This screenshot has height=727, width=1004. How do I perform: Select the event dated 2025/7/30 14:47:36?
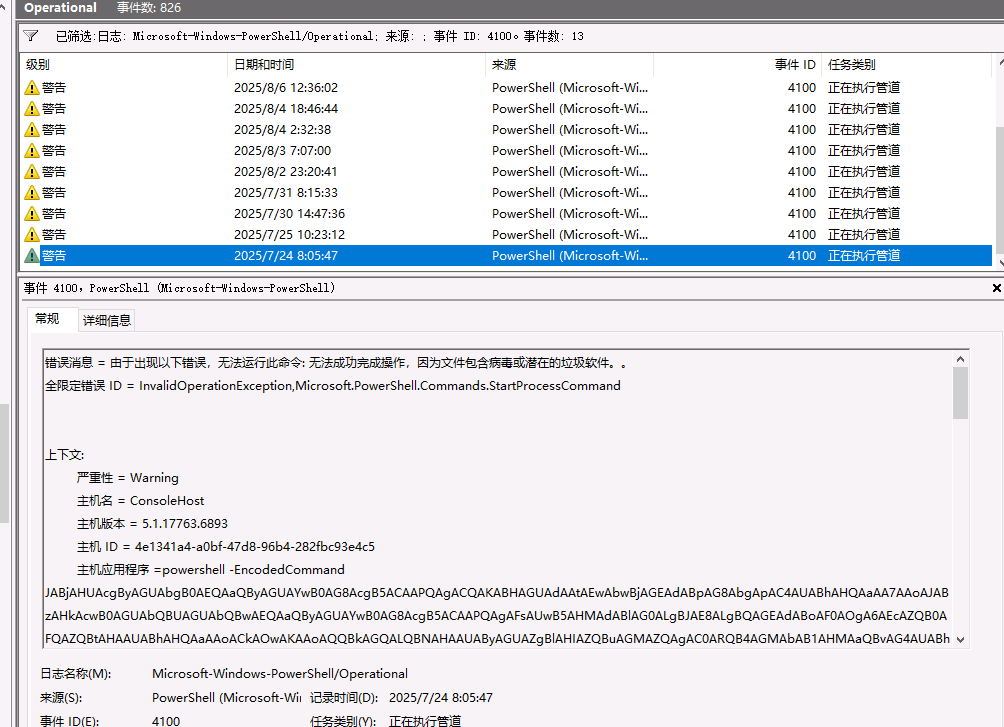point(289,214)
